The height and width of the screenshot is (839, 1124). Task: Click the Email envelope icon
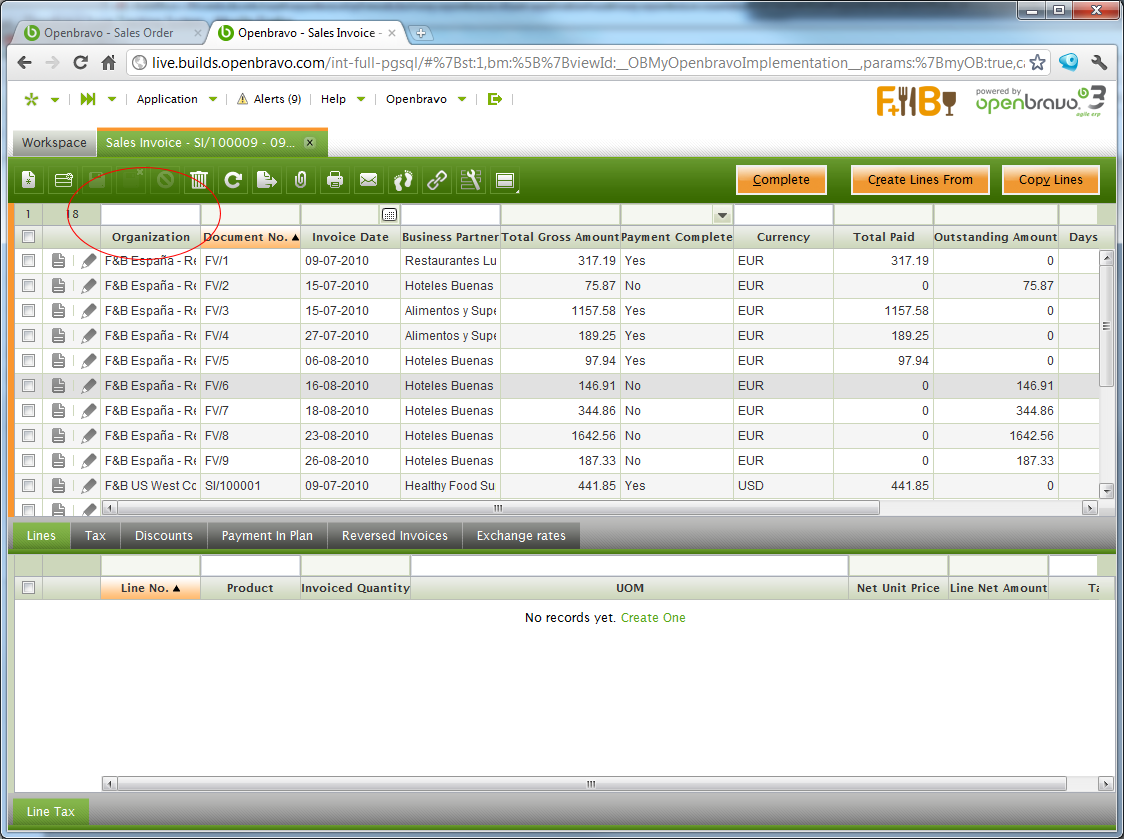[368, 180]
